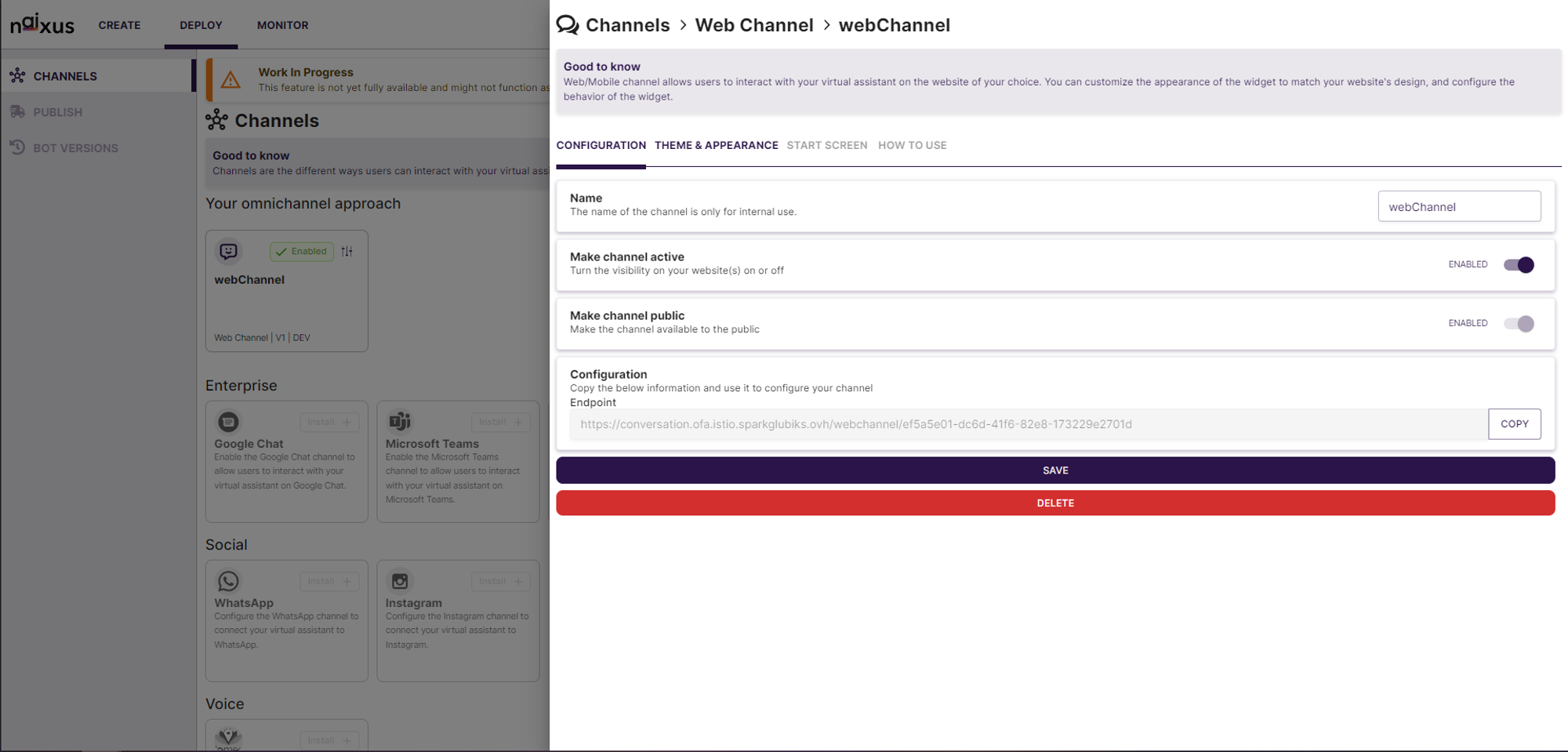Click the Instagram icon
The image size is (1568, 752).
400,581
